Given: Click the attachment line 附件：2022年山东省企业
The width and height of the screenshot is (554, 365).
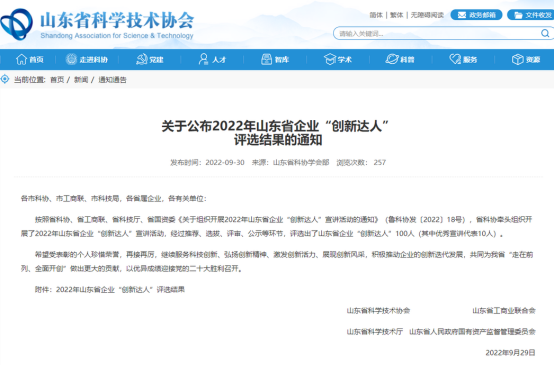Looking at the screenshot, I should pos(110,290).
